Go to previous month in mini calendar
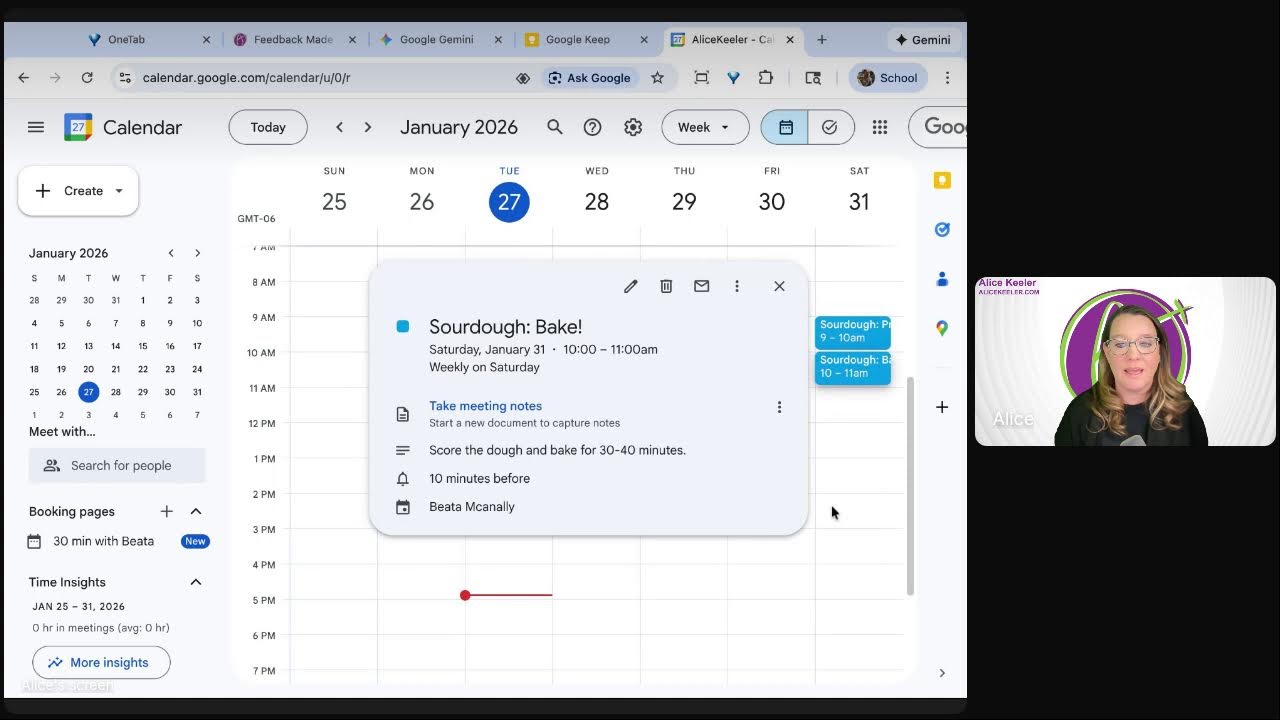 coord(171,253)
